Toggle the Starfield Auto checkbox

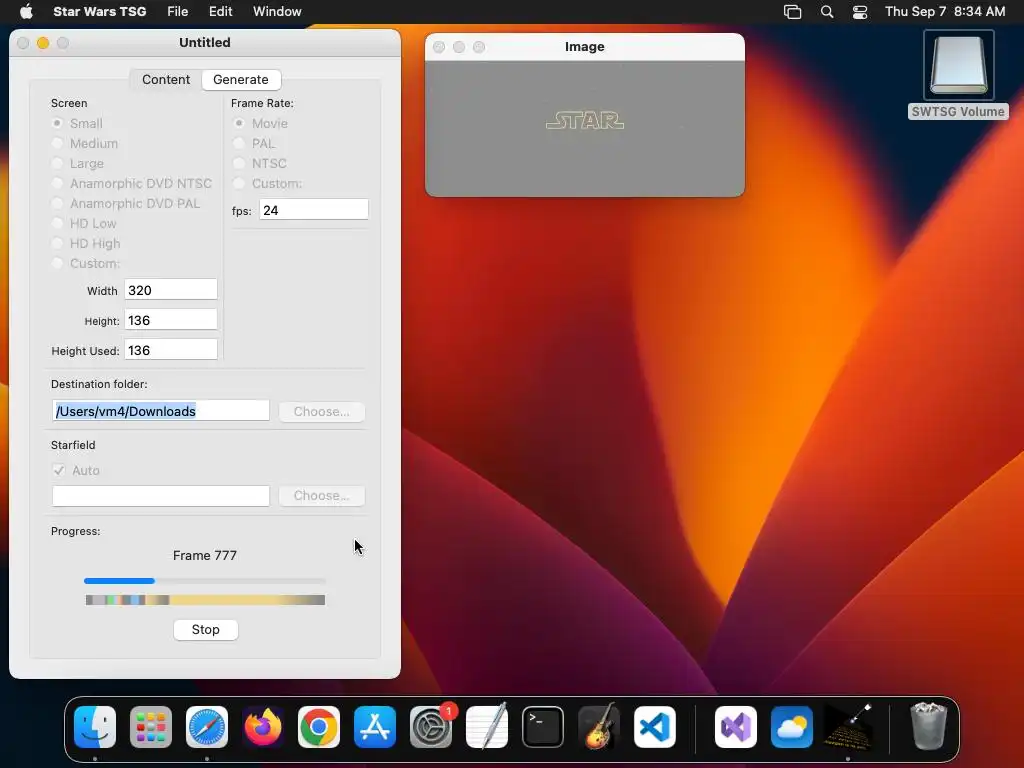click(x=59, y=470)
